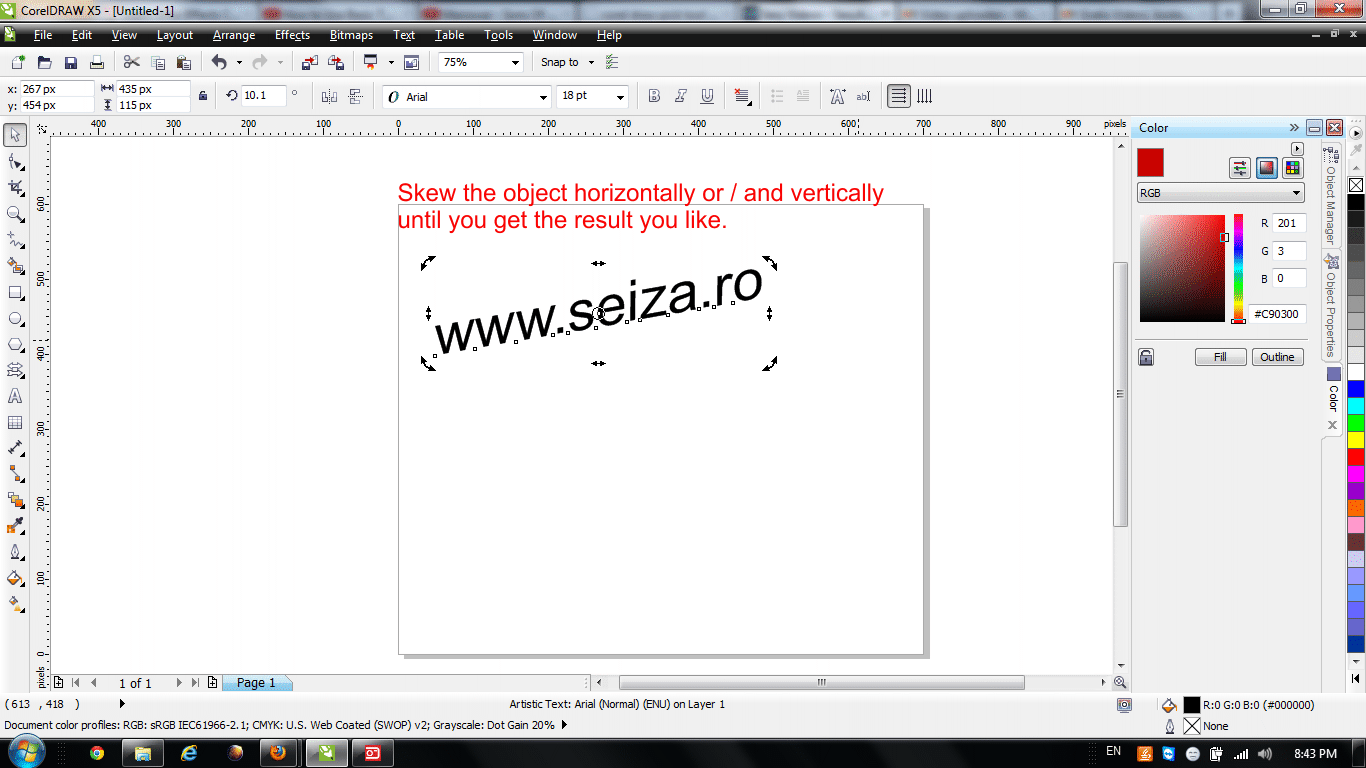The height and width of the screenshot is (768, 1366).
Task: Select the Pick tool in toolbox
Action: click(x=15, y=135)
